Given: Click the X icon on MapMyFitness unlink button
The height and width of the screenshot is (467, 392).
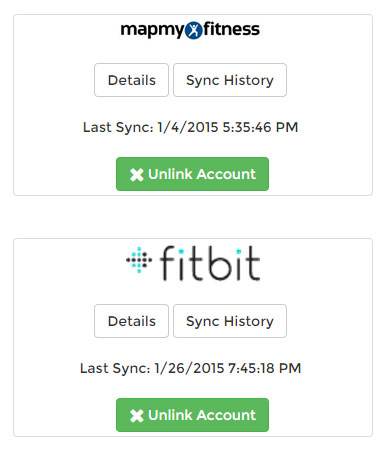Looking at the screenshot, I should coord(137,175).
